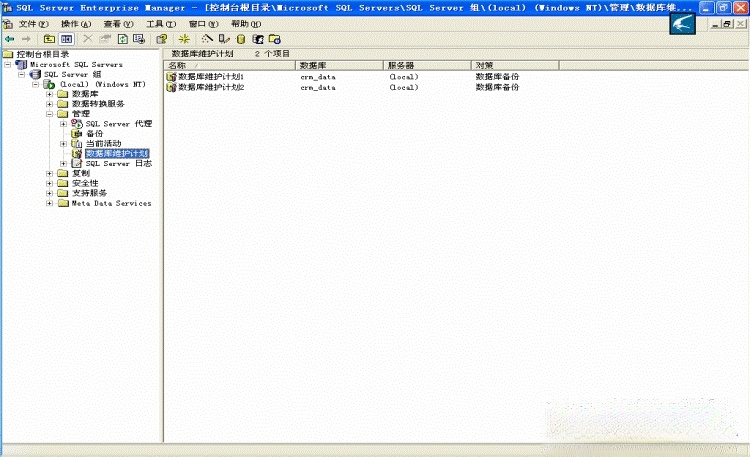Collapse the (local) (Windows NT) node

coord(35,84)
